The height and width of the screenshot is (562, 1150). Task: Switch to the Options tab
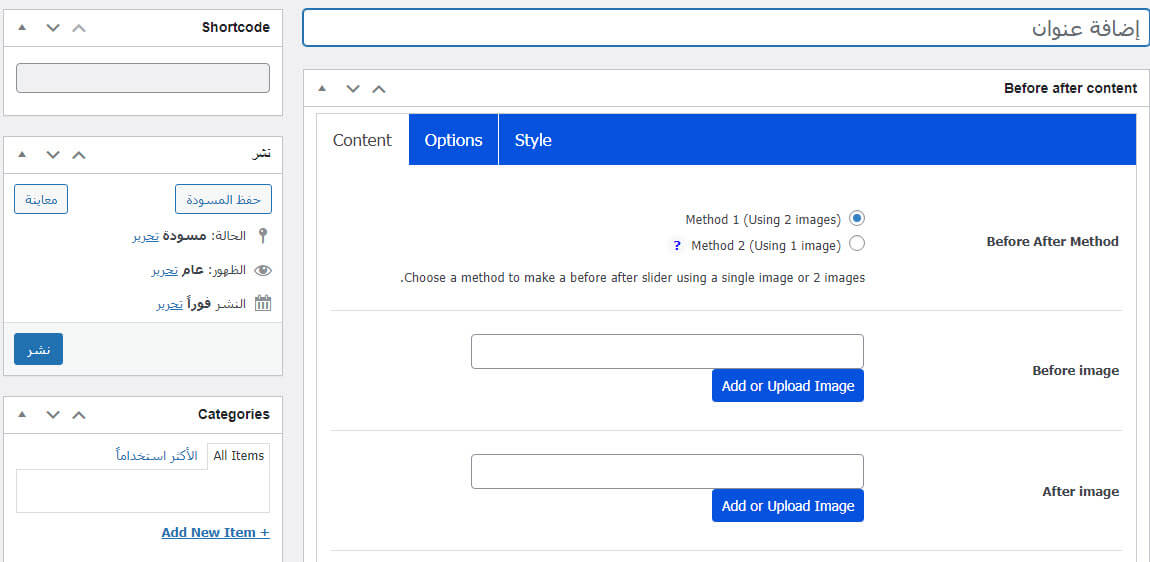[453, 140]
